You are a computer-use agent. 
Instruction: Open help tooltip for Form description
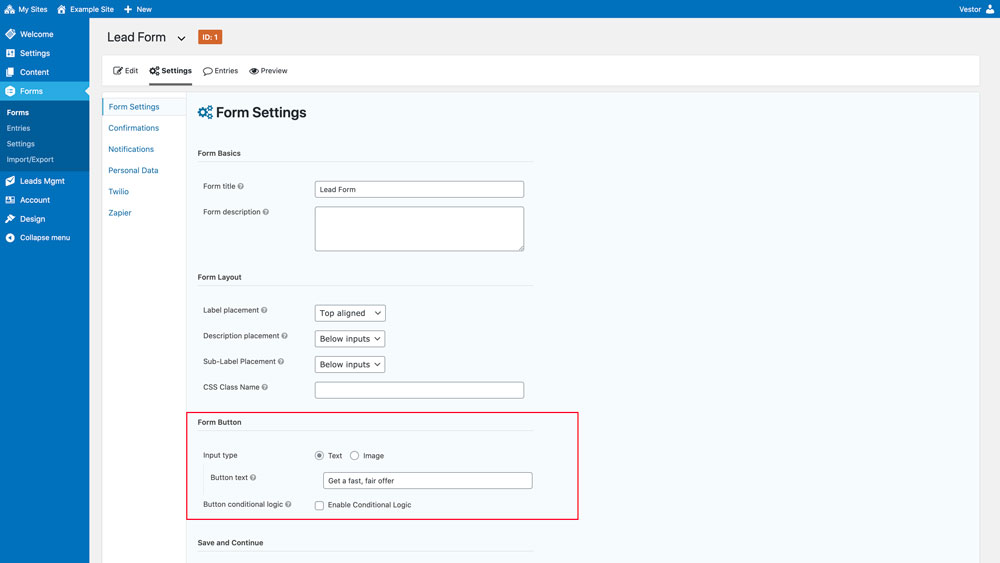click(x=266, y=212)
